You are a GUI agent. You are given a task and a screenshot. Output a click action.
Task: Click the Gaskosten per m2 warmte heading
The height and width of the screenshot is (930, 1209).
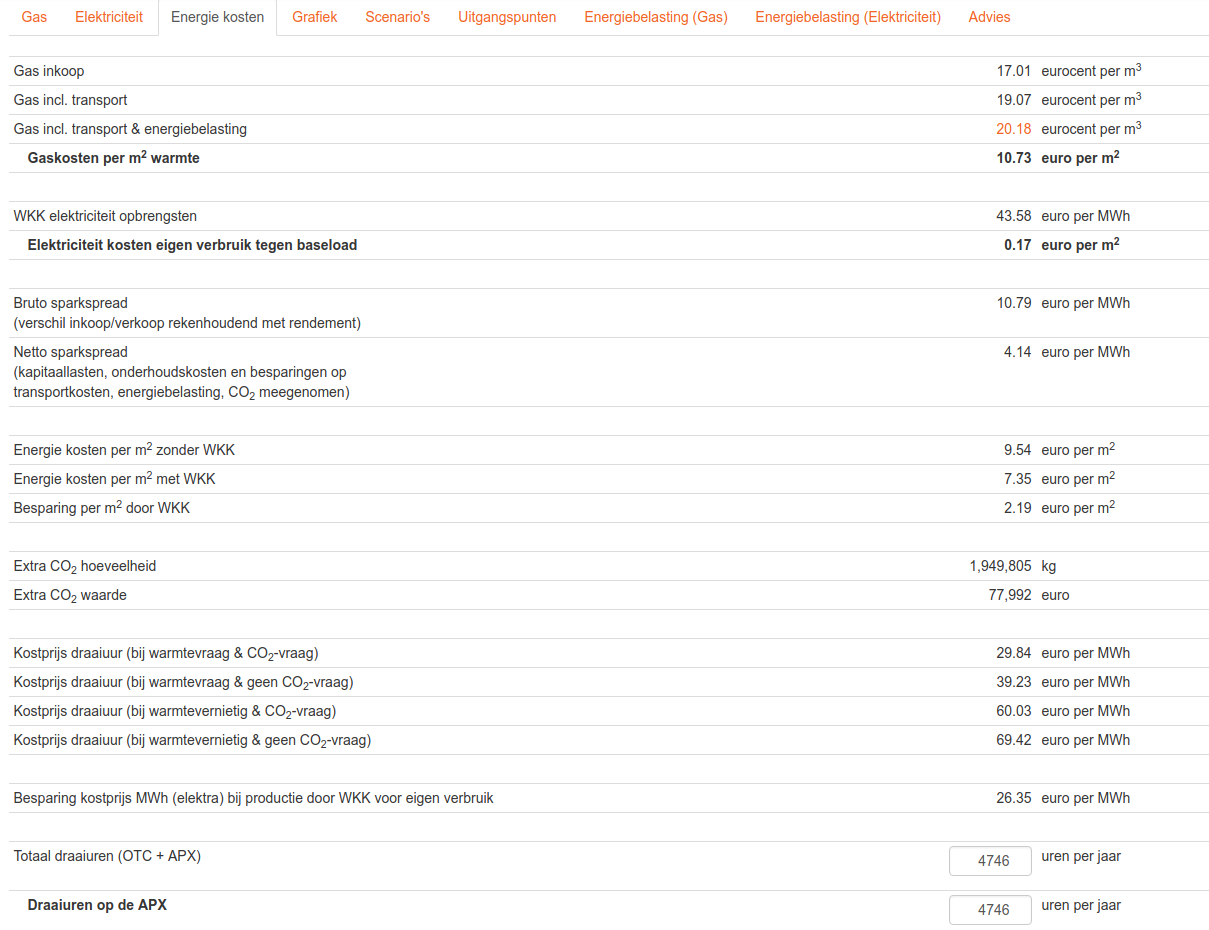[114, 158]
